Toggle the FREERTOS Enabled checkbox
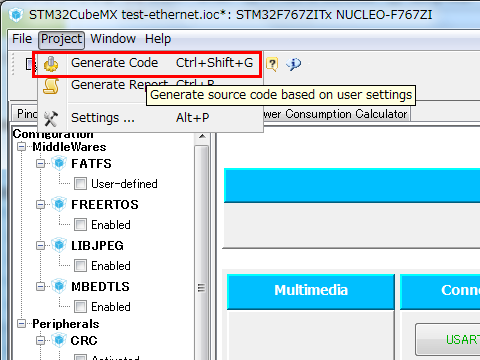480x360 pixels. 80,225
